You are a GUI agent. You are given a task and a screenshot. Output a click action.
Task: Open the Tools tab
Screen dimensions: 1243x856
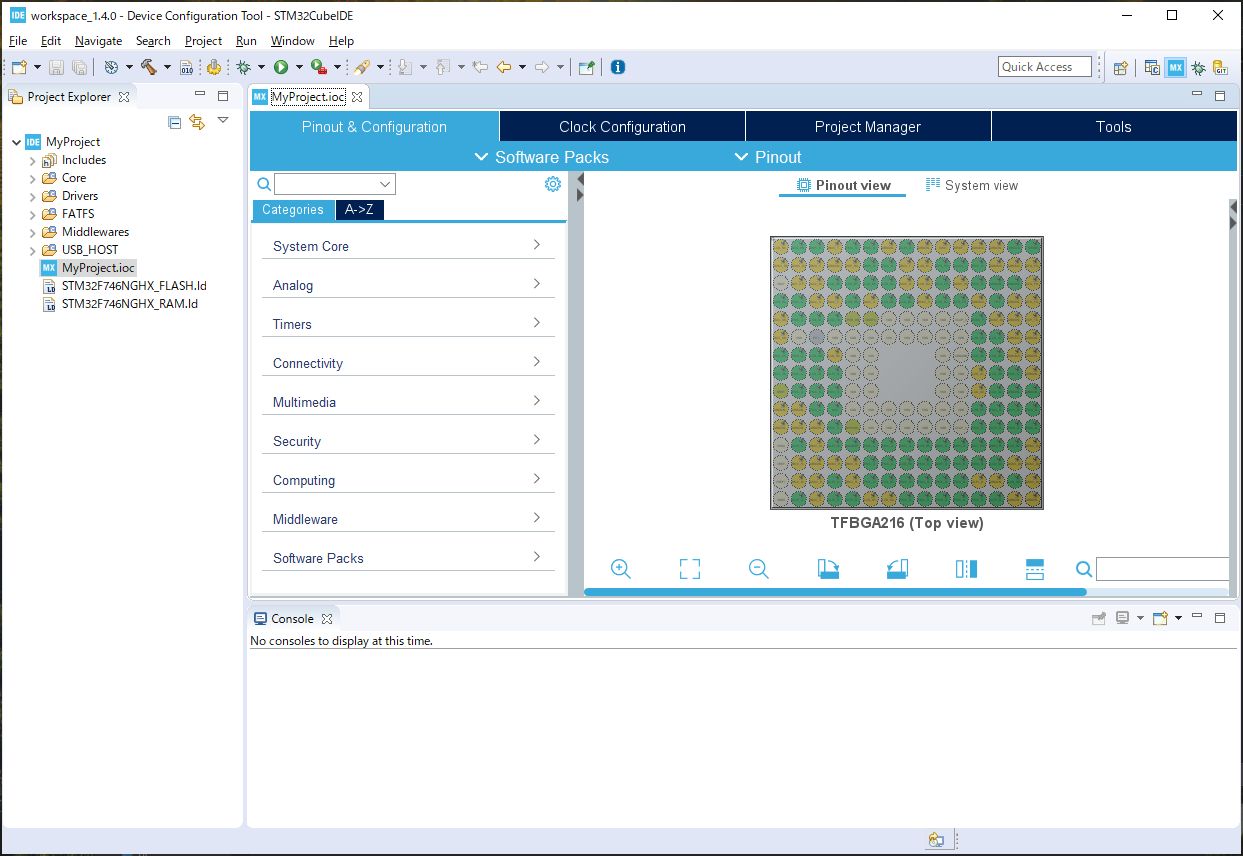(x=1113, y=126)
